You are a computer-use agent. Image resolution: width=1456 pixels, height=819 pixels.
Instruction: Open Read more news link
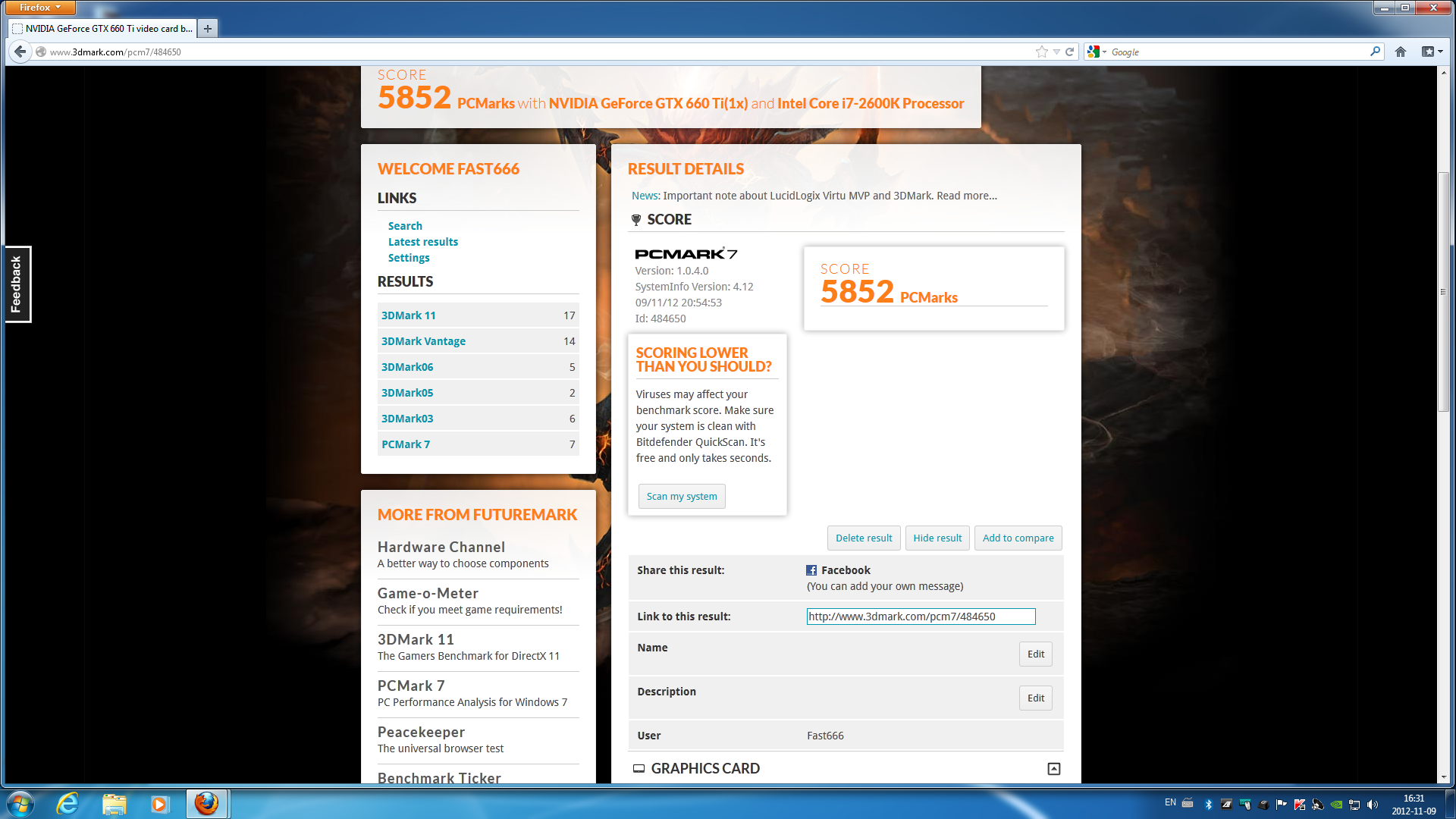pos(966,196)
